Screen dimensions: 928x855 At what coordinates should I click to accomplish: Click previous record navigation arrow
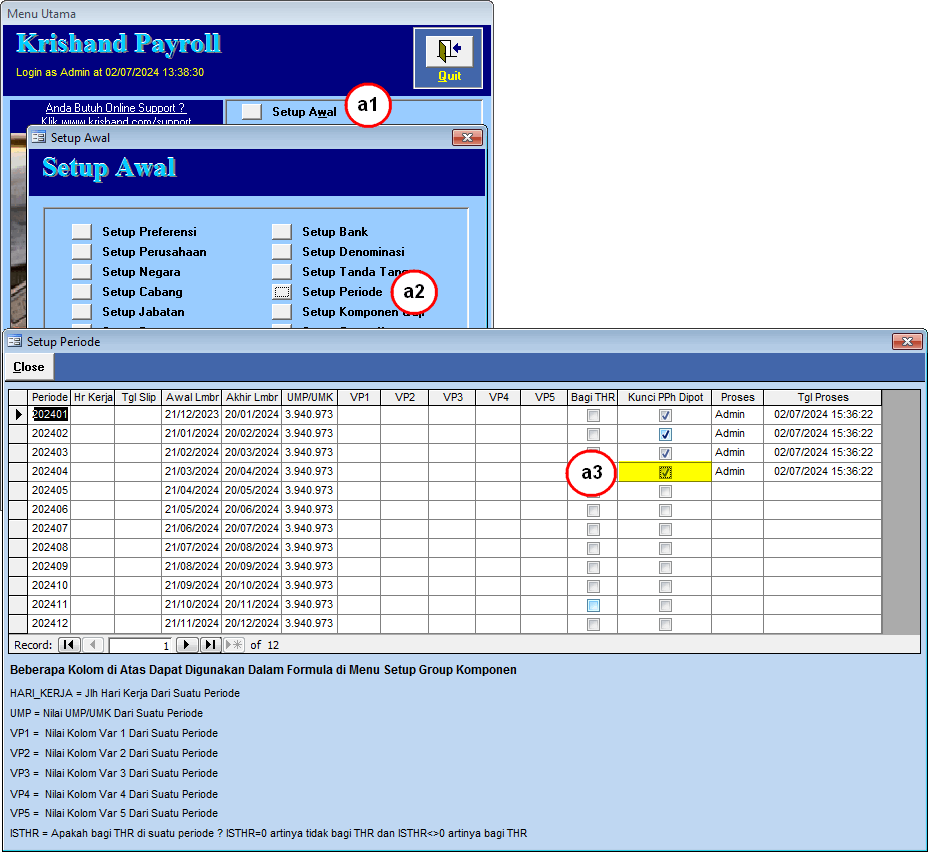(x=92, y=645)
